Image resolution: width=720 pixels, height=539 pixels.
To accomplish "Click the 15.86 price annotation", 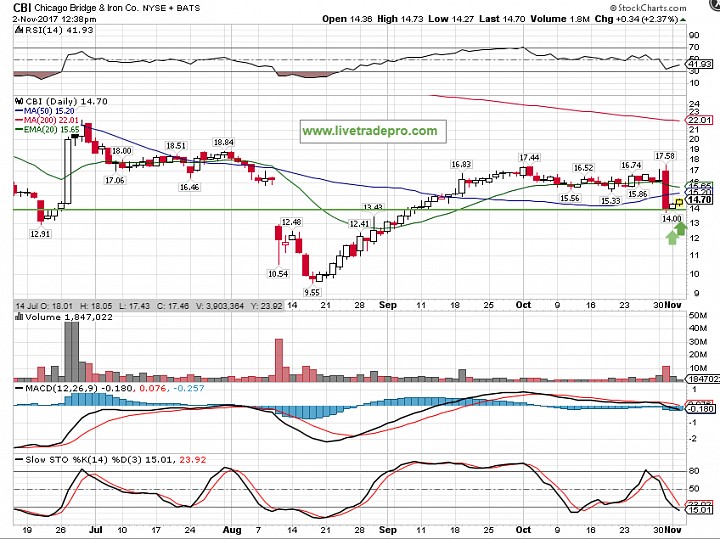I will [637, 194].
